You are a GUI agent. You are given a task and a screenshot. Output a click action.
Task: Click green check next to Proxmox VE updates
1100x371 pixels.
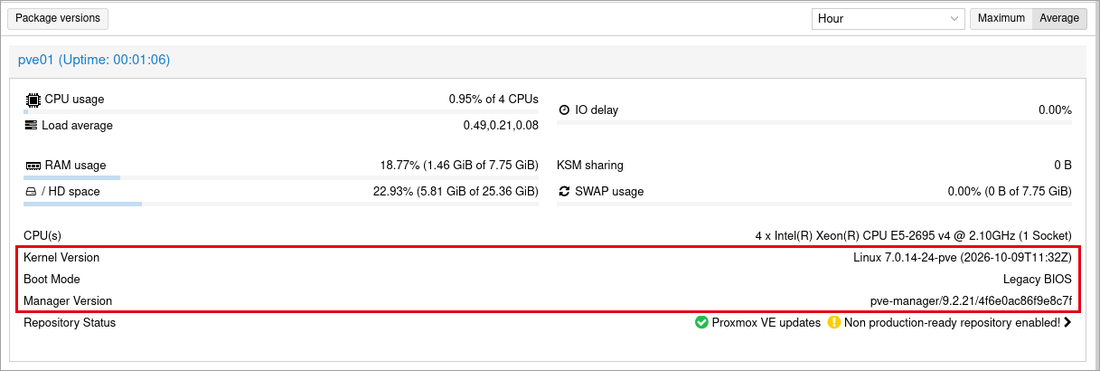click(x=701, y=323)
